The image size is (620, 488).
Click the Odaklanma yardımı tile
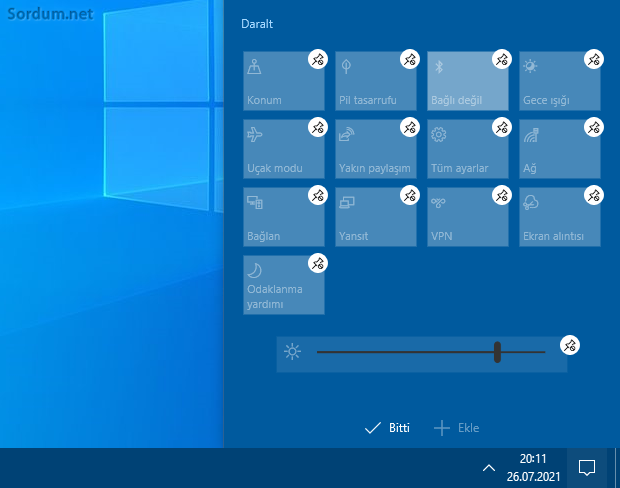click(x=284, y=285)
